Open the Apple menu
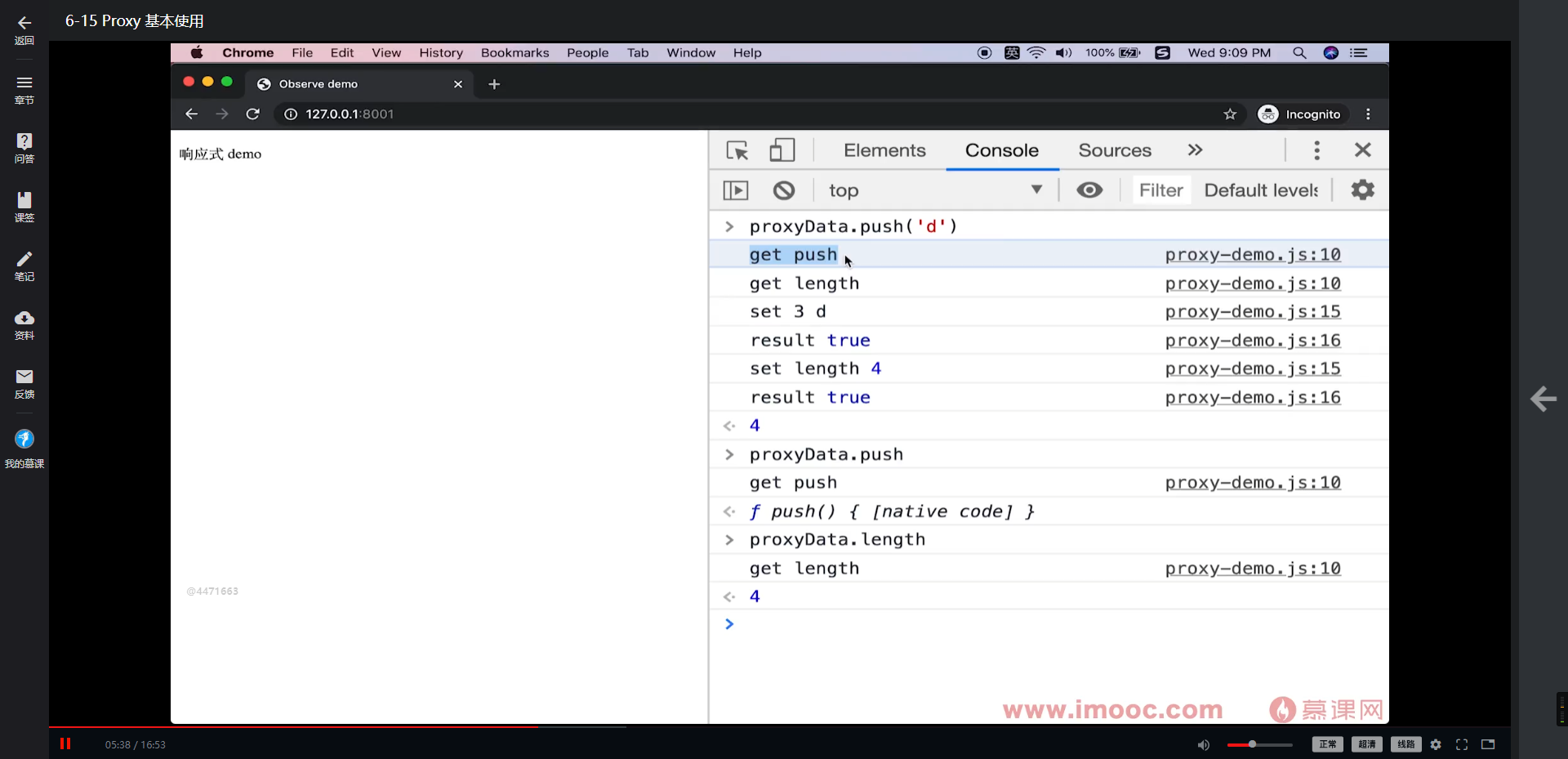Viewport: 1568px width, 759px height. tap(197, 52)
